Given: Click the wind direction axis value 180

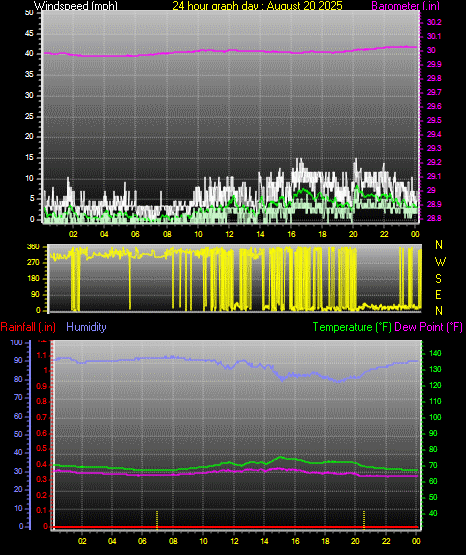Looking at the screenshot, I should coord(33,279).
